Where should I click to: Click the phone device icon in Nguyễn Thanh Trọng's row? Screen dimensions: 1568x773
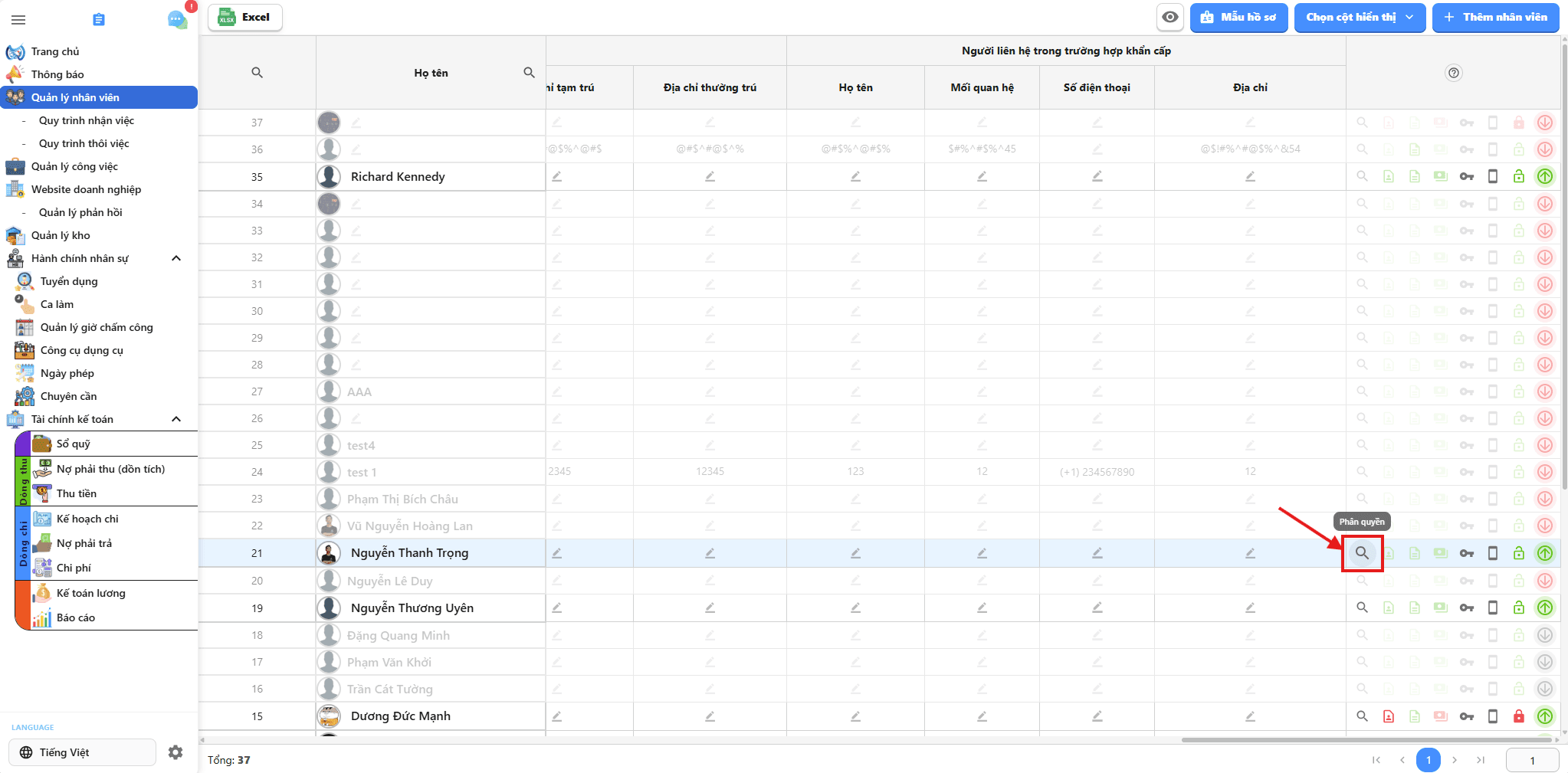(1493, 553)
